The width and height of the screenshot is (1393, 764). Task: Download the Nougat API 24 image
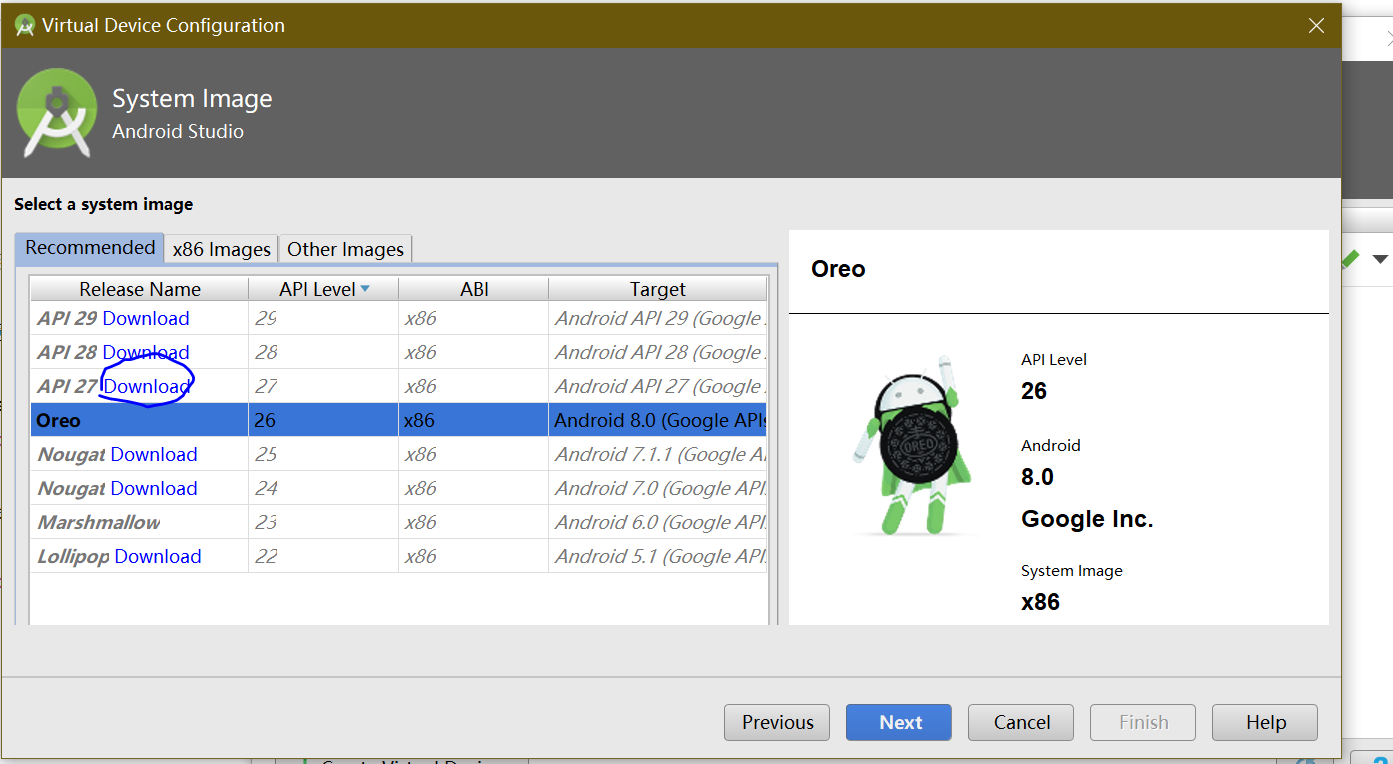point(154,488)
